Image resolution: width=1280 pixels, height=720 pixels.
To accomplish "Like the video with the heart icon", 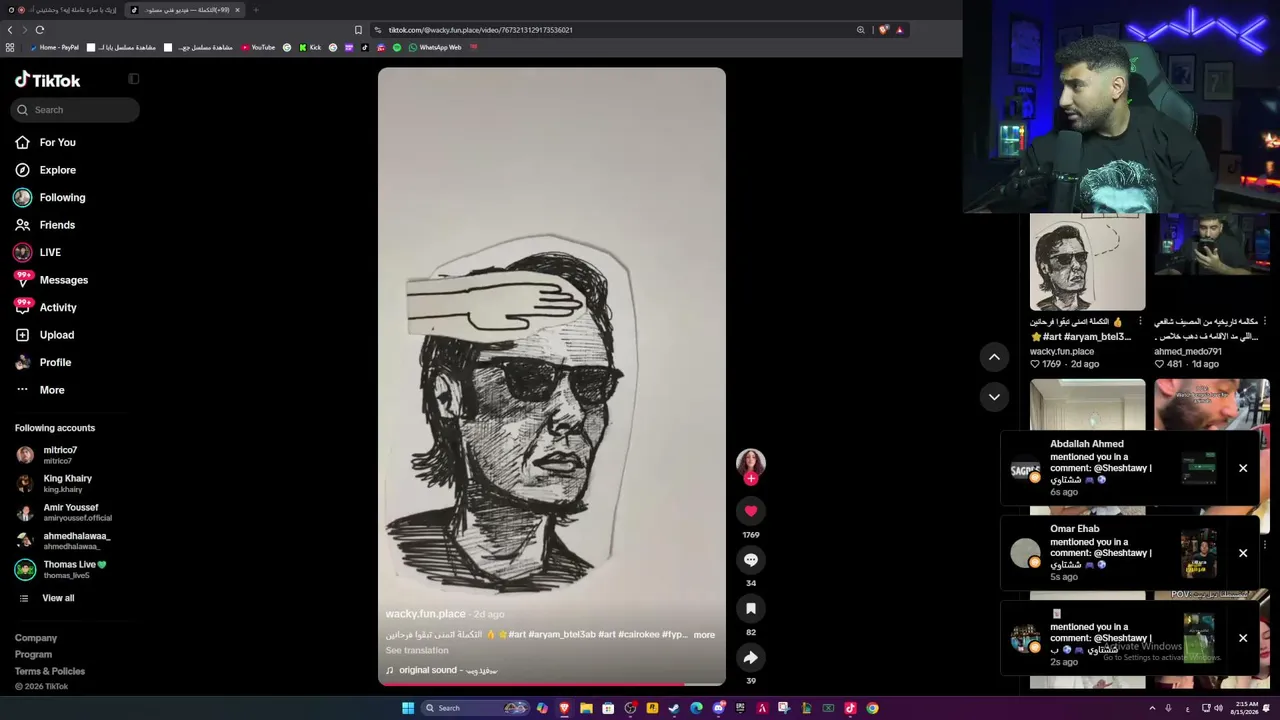I will tap(751, 511).
